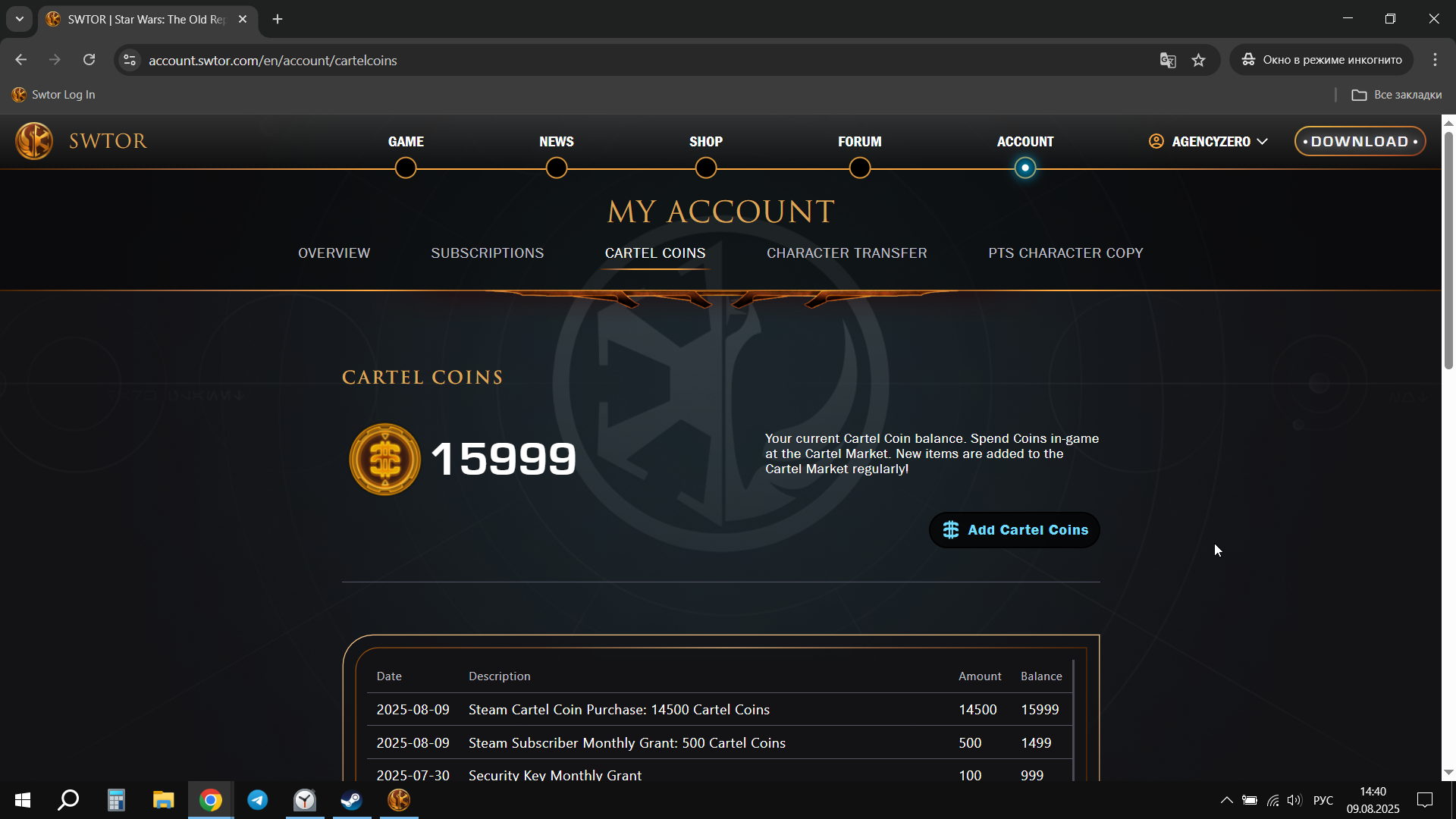This screenshot has height=819, width=1456.
Task: Open the taskbar clock and date
Action: 1373,800
